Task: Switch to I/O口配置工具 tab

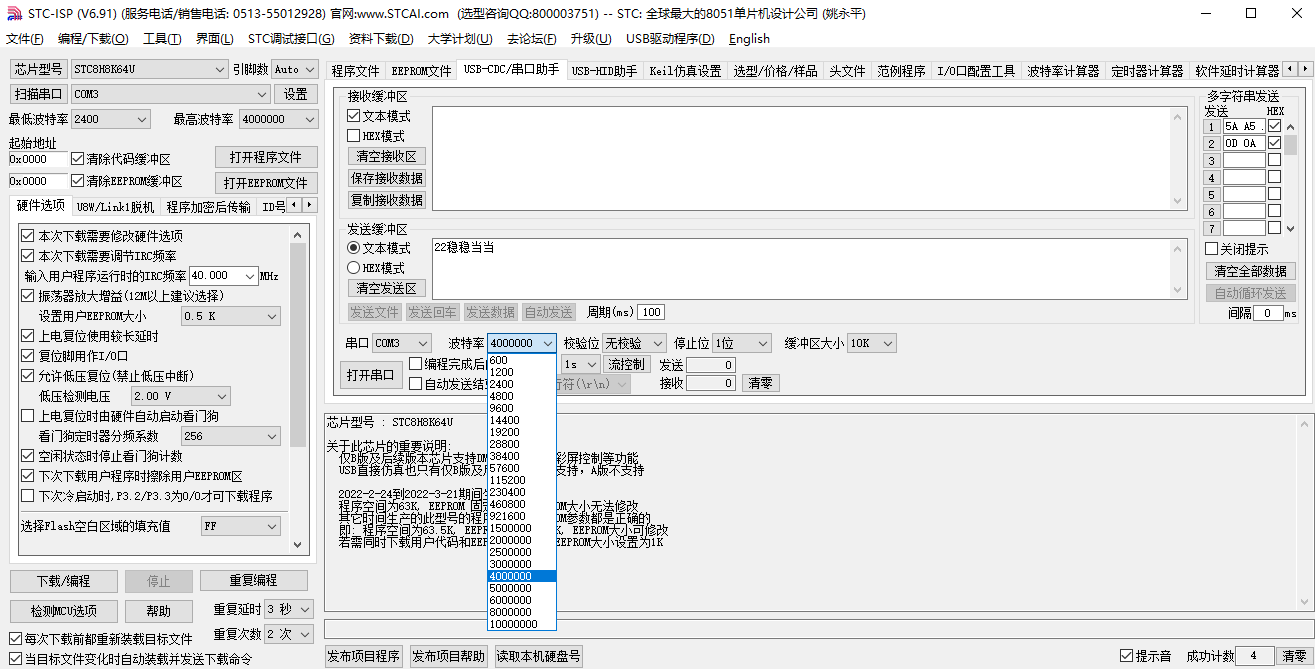Action: coord(976,71)
